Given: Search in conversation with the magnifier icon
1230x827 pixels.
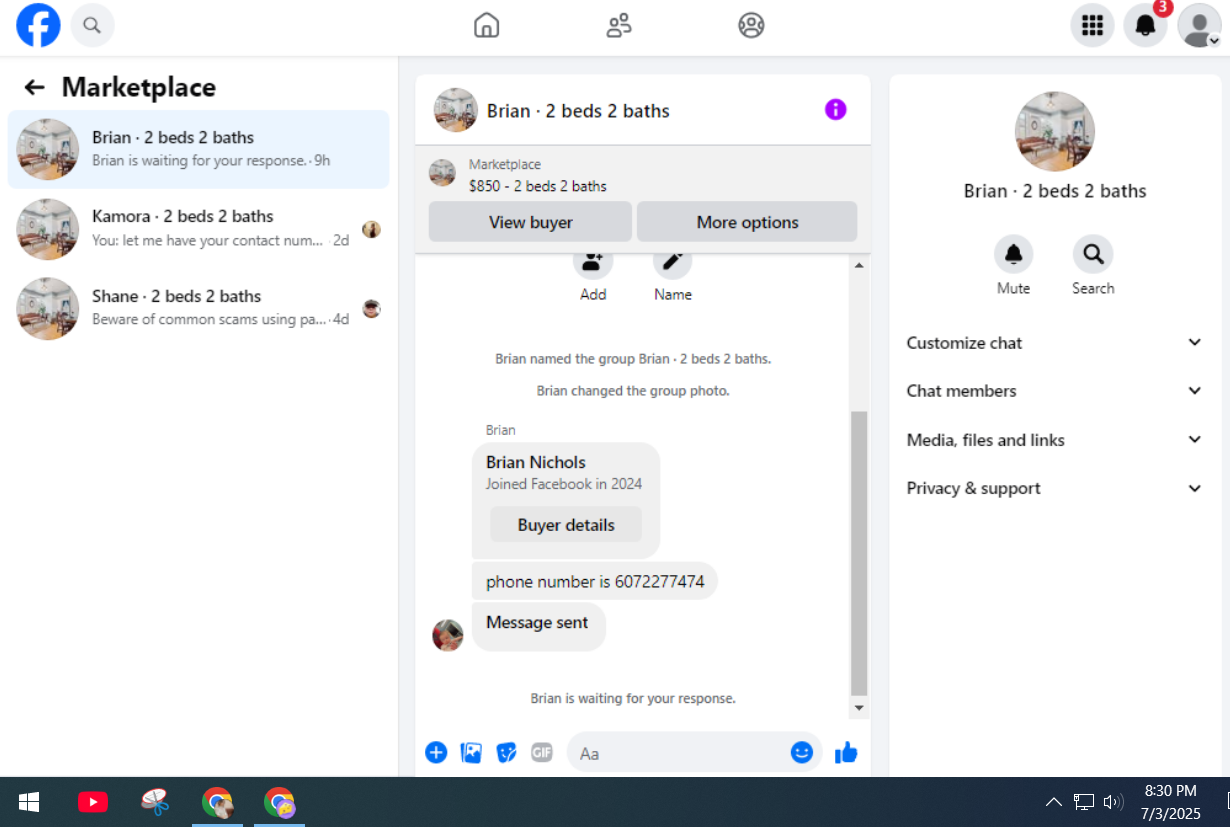Looking at the screenshot, I should point(1093,254).
